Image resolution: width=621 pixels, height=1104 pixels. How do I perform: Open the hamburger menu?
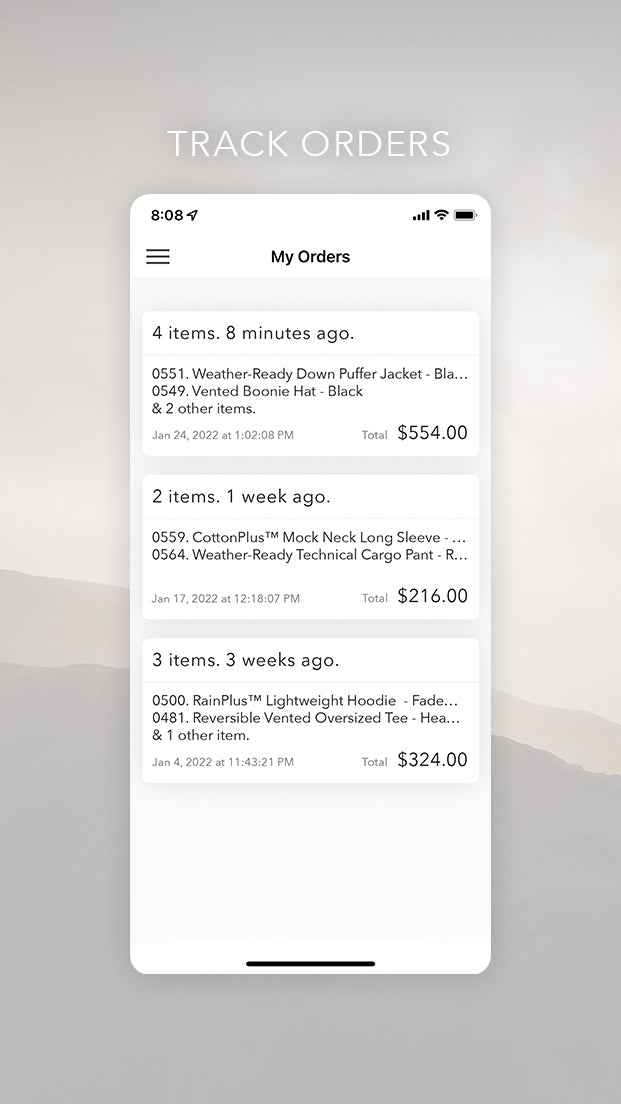(158, 257)
